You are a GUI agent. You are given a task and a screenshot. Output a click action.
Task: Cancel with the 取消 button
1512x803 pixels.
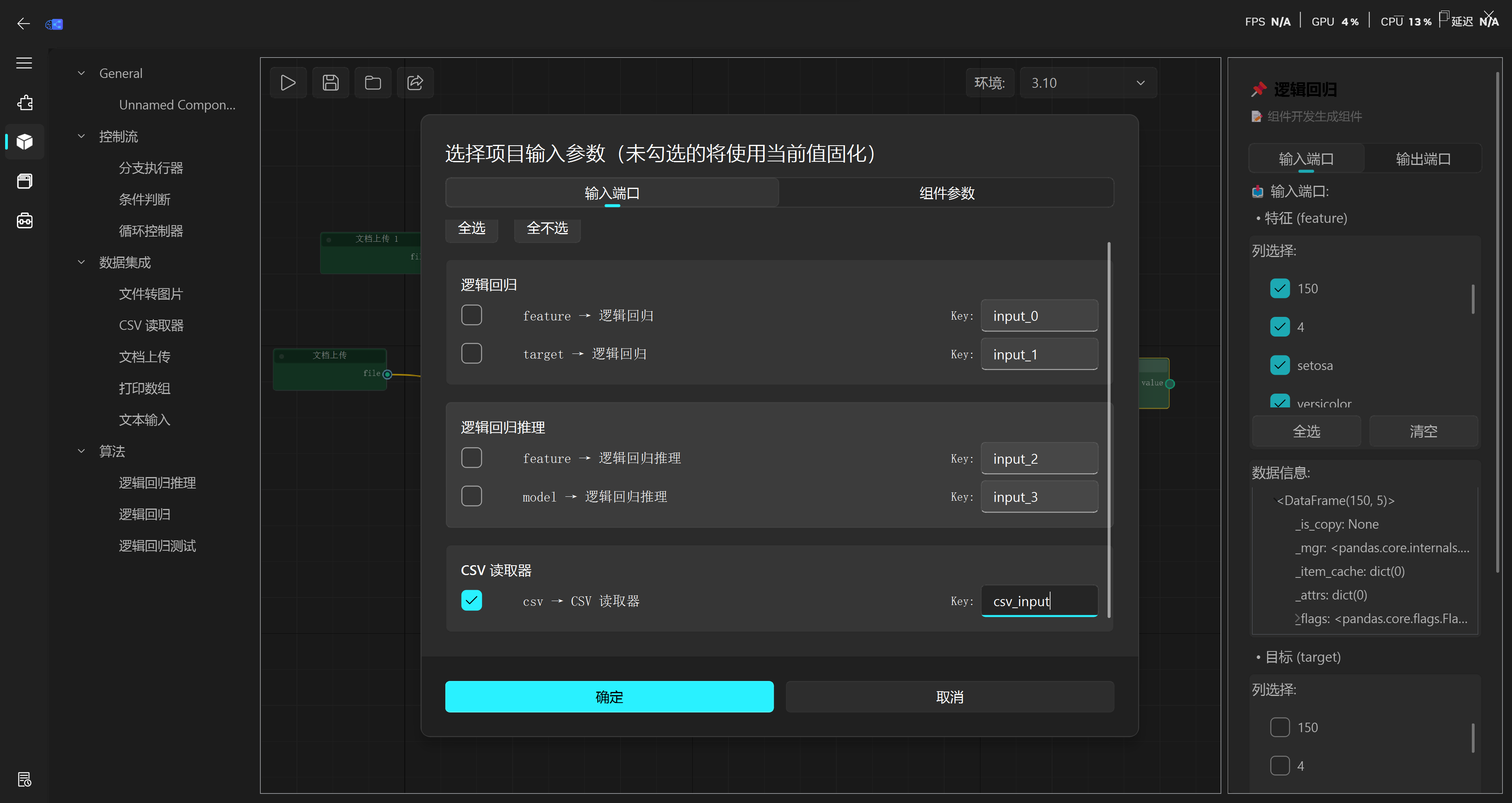[950, 697]
